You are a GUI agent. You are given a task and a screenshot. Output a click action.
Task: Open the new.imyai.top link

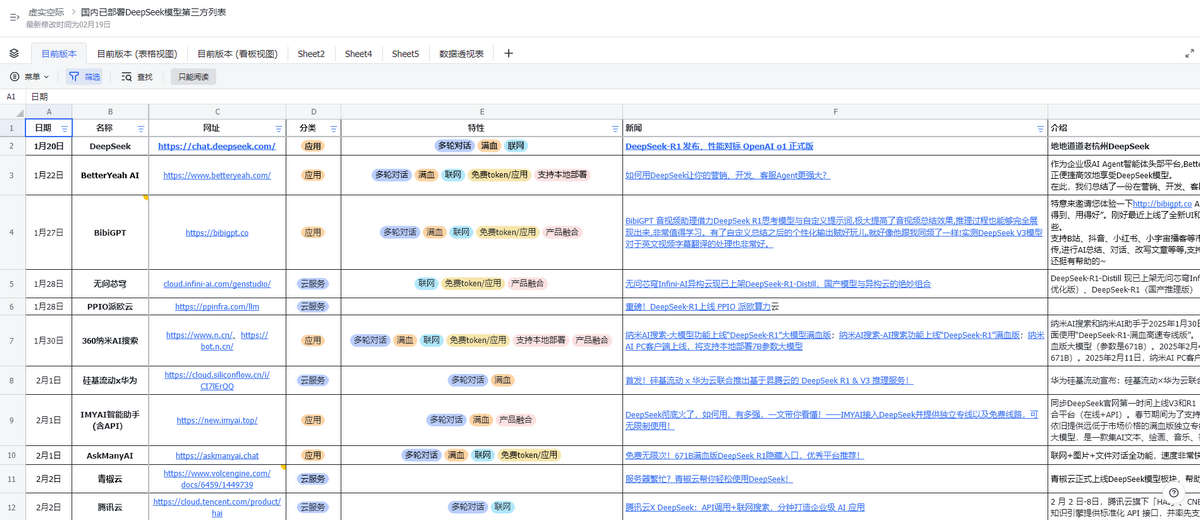pyautogui.click(x=217, y=420)
